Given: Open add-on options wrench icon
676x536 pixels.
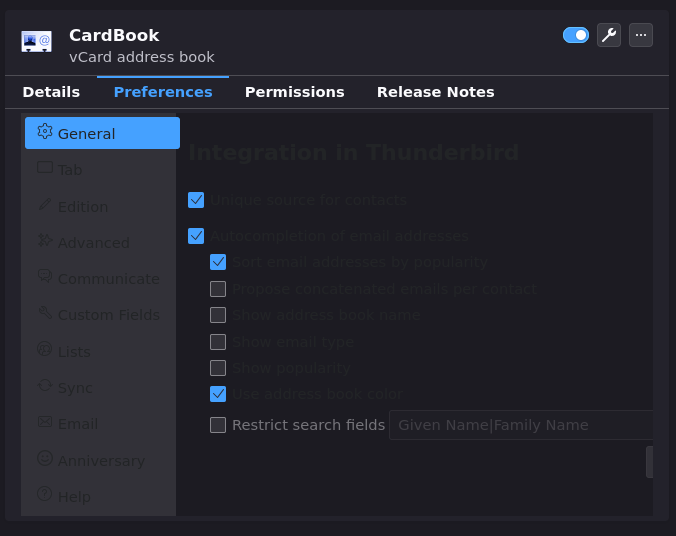Looking at the screenshot, I should [x=608, y=35].
